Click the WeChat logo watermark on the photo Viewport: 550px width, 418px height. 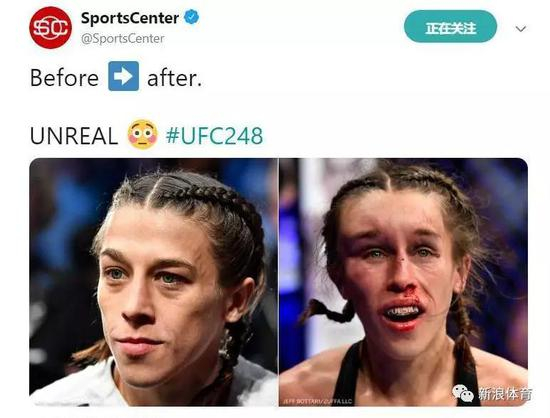point(463,393)
